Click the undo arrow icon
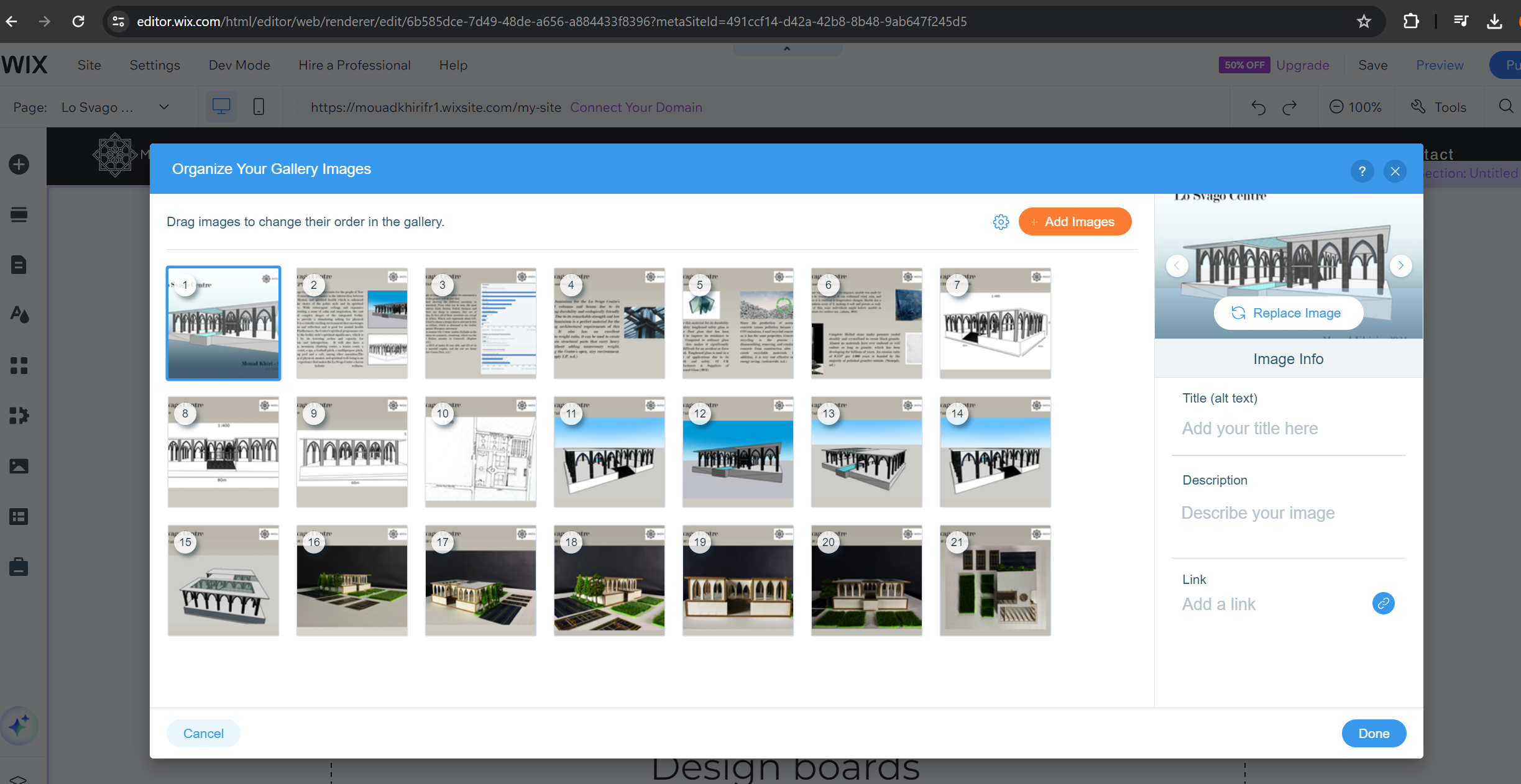 (1259, 107)
